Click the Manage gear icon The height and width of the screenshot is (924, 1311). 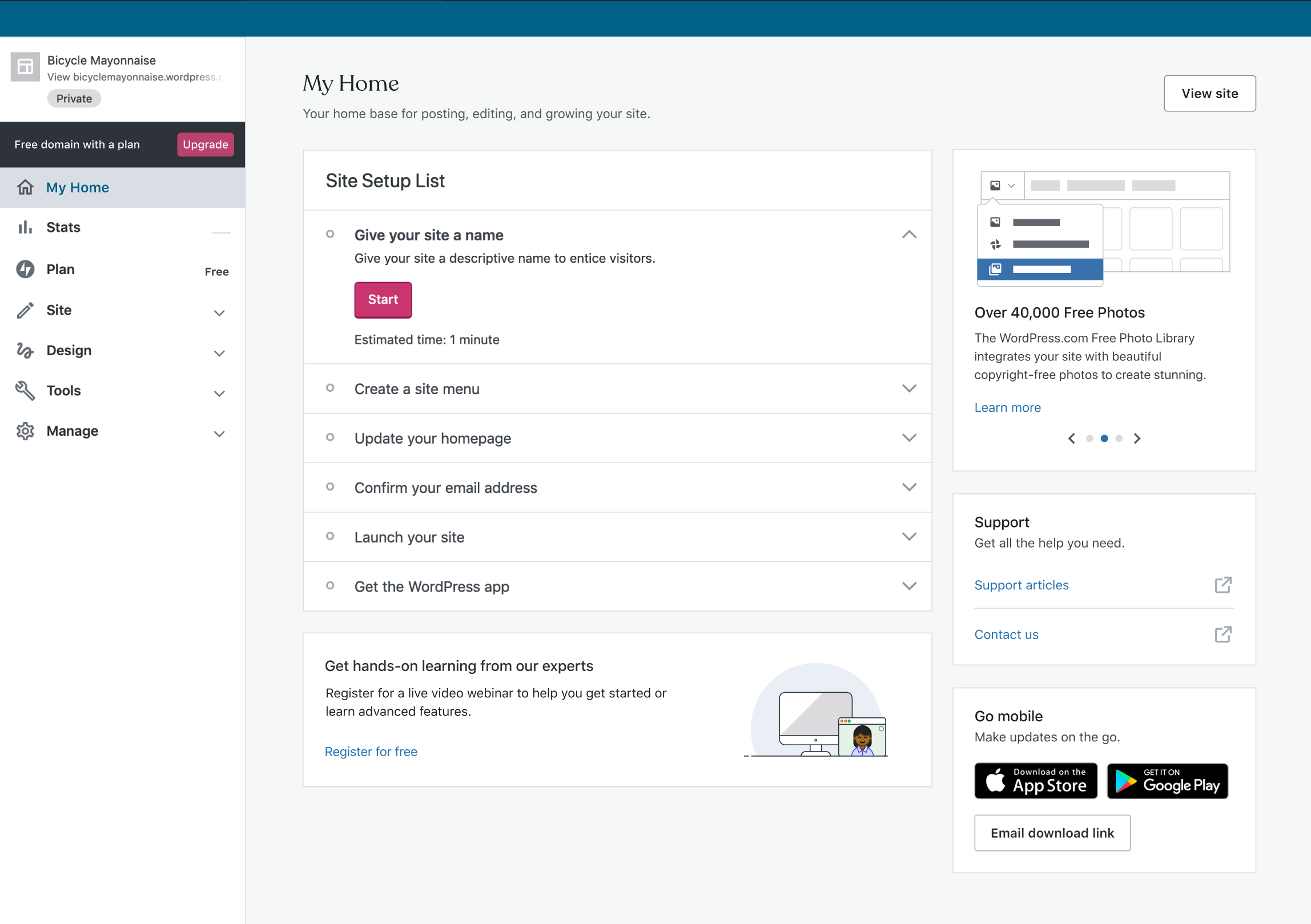click(25, 431)
